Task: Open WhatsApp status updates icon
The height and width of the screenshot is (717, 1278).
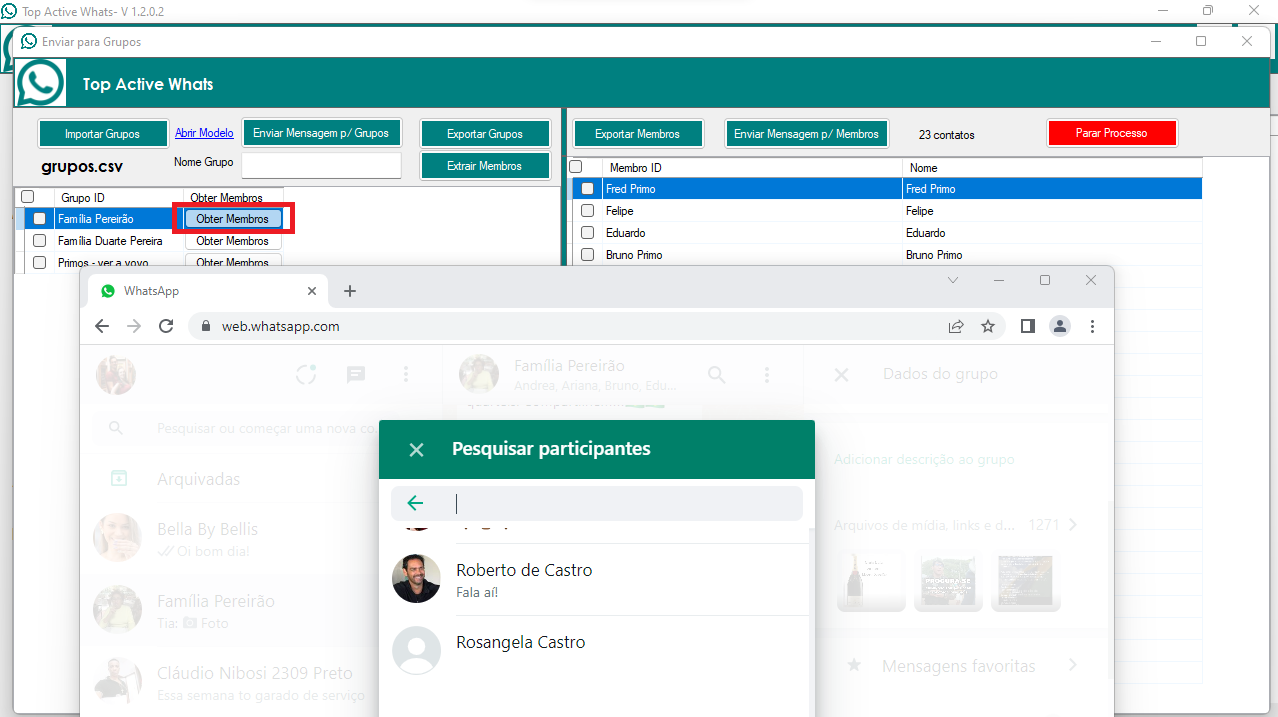Action: pyautogui.click(x=306, y=374)
